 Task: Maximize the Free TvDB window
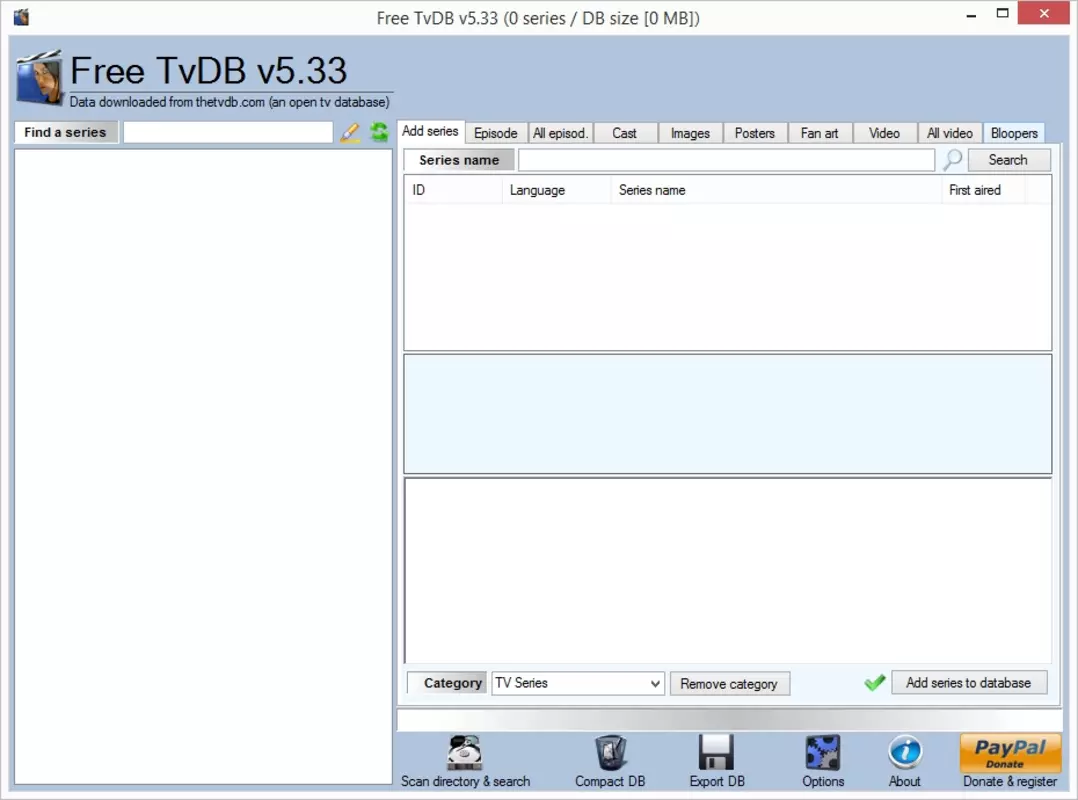1002,13
